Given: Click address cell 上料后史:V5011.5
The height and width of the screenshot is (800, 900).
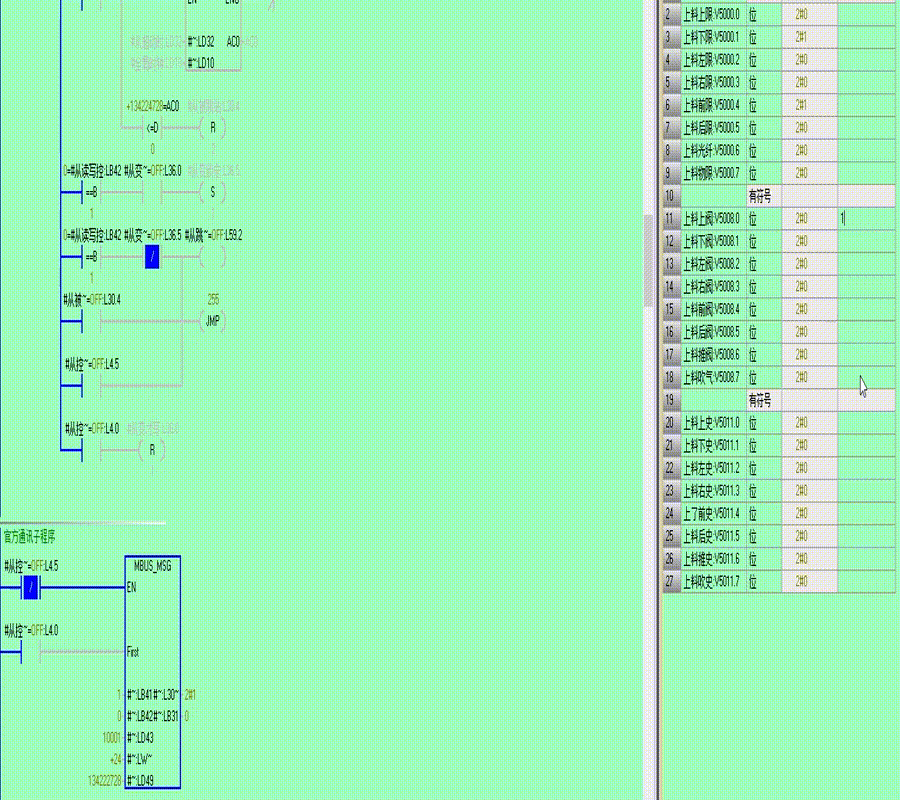Looking at the screenshot, I should [713, 536].
